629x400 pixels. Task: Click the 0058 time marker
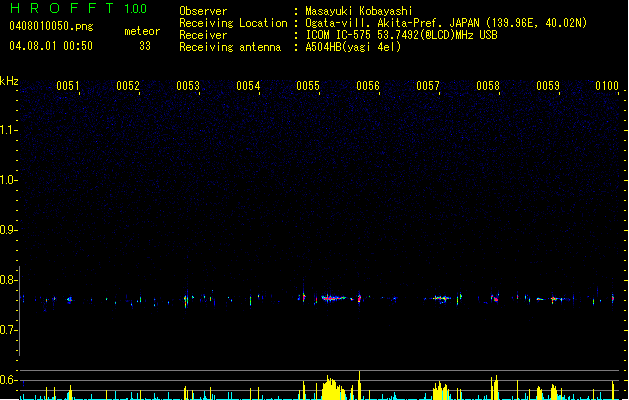pyautogui.click(x=488, y=86)
